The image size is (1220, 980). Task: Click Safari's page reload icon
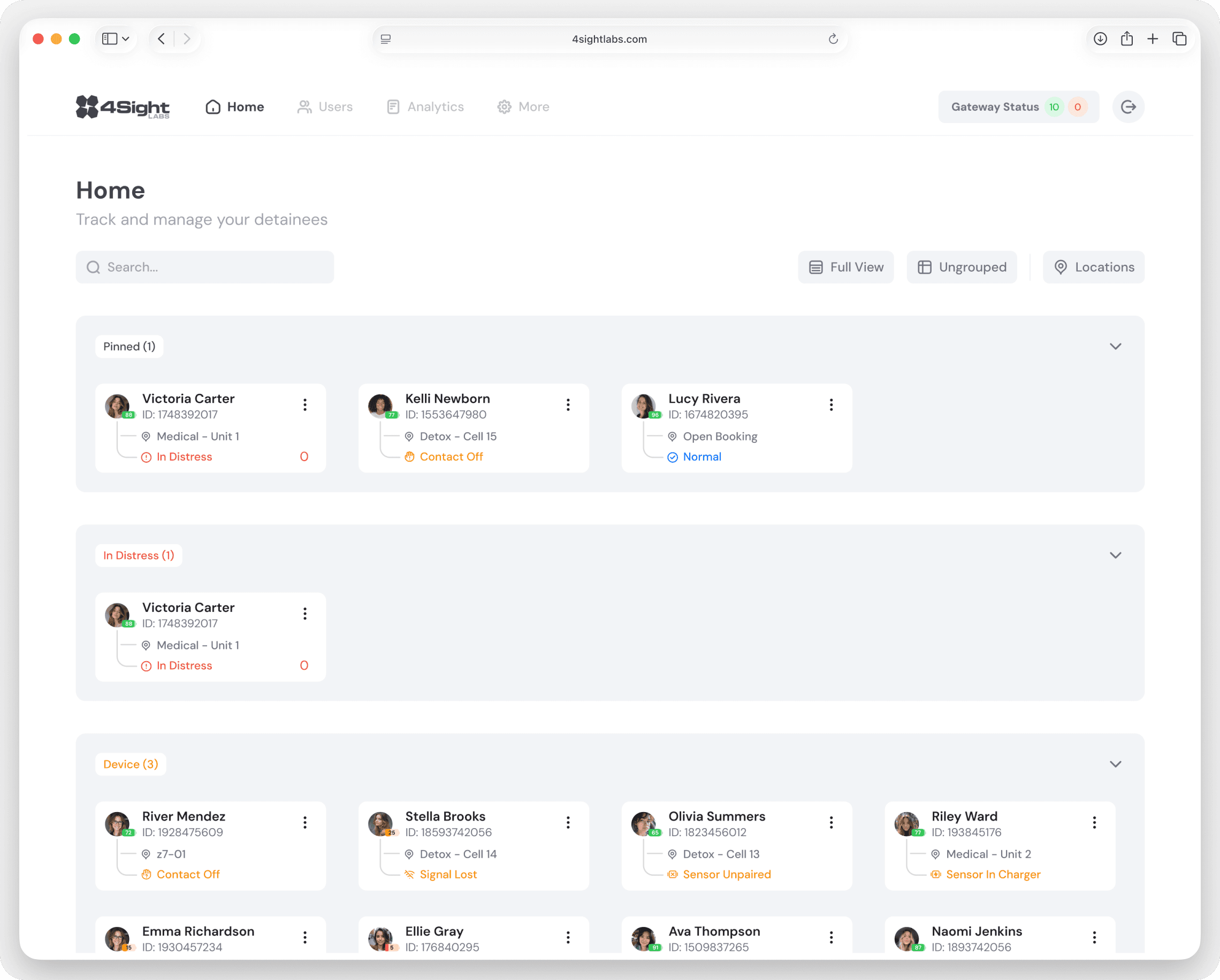833,39
